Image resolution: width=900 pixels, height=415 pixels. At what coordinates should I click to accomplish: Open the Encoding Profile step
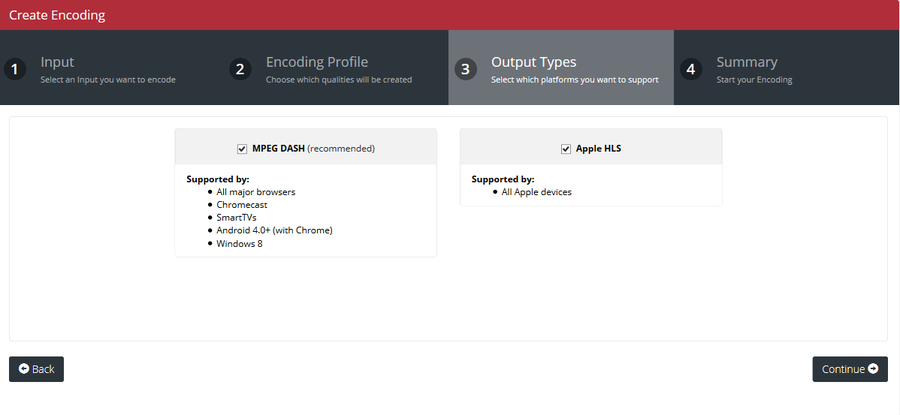point(336,68)
